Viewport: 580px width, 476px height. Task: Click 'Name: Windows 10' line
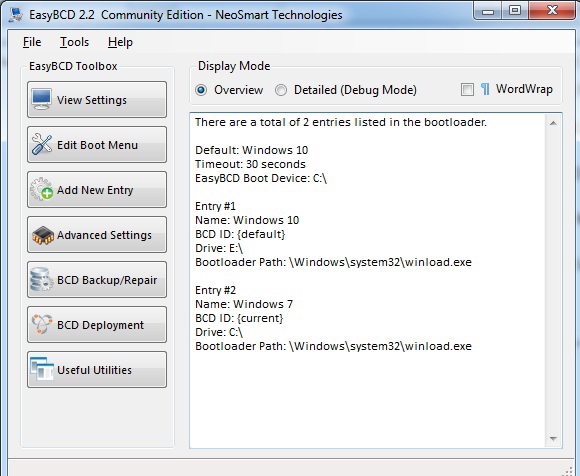247,220
